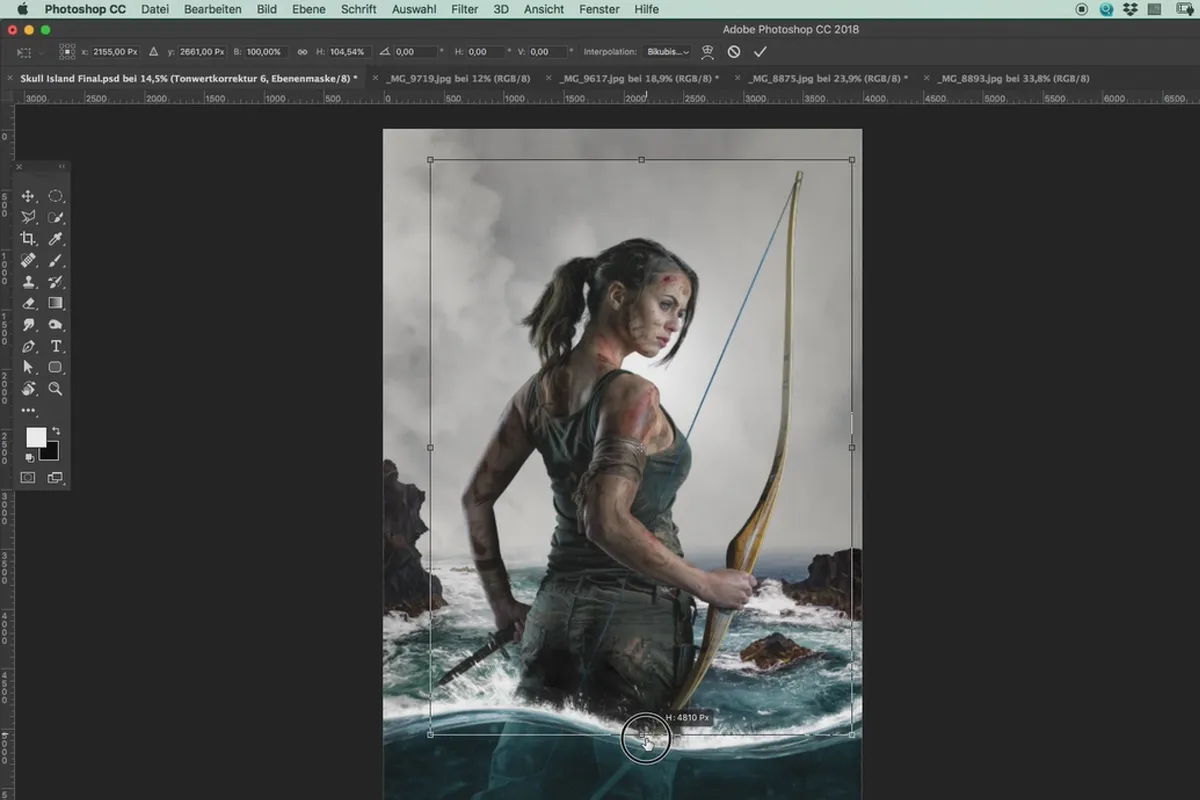Open the Datei menu
Viewport: 1200px width, 800px height.
click(155, 9)
